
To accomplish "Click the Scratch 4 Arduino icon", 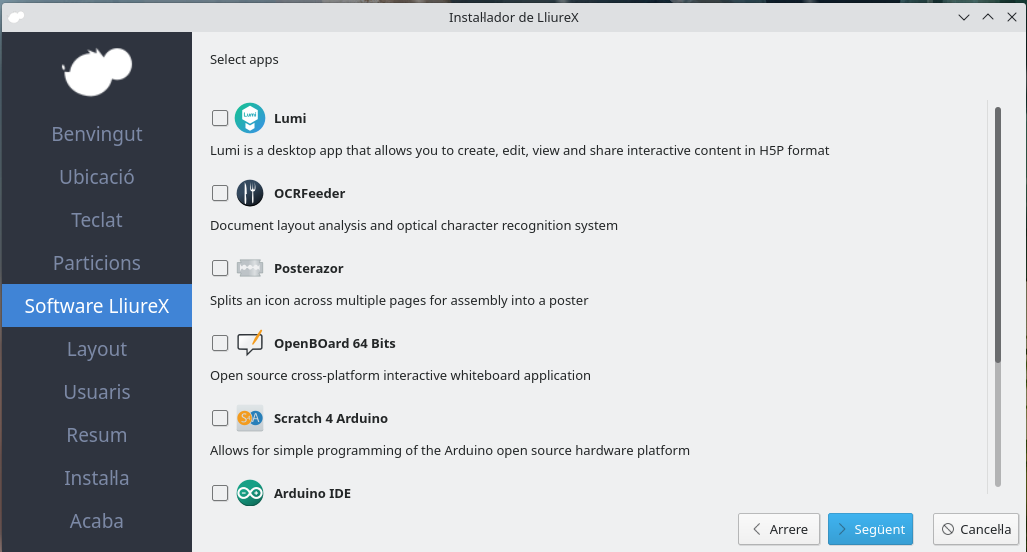I will [249, 418].
